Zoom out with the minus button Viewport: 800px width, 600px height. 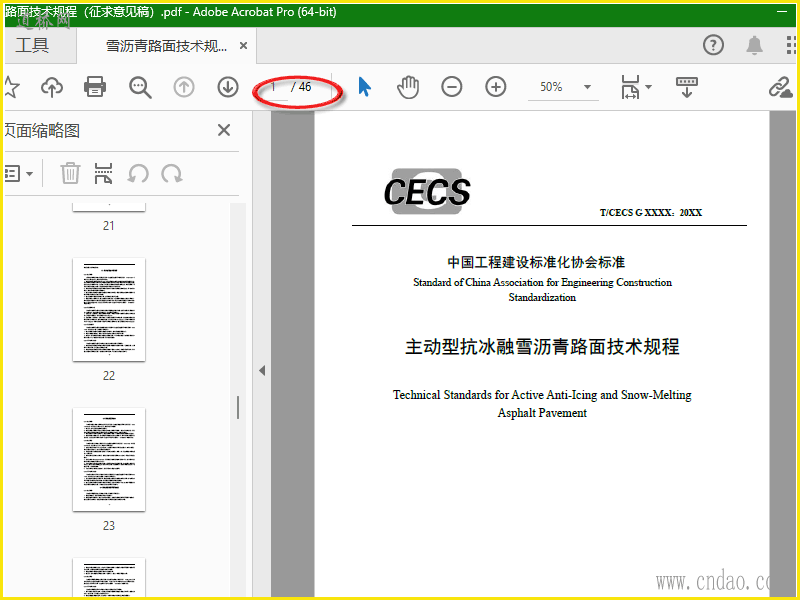coord(452,87)
